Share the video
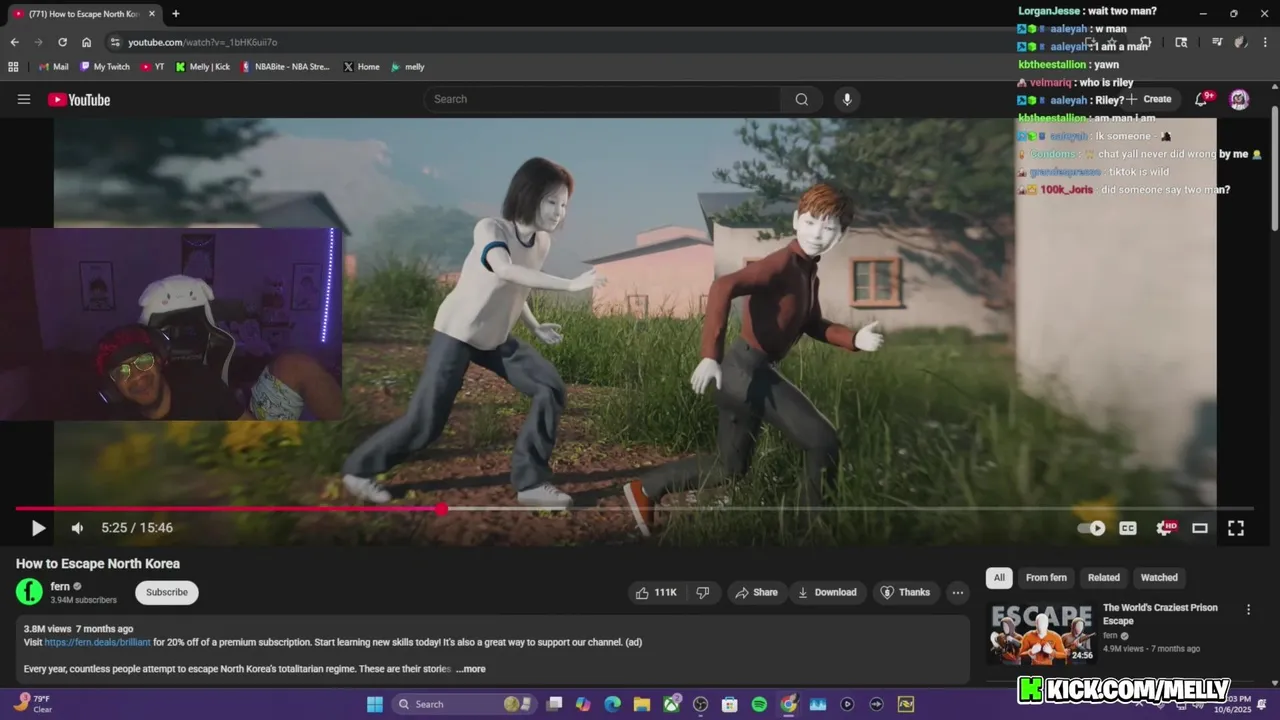Screen dimensions: 1280x720 pos(756,592)
